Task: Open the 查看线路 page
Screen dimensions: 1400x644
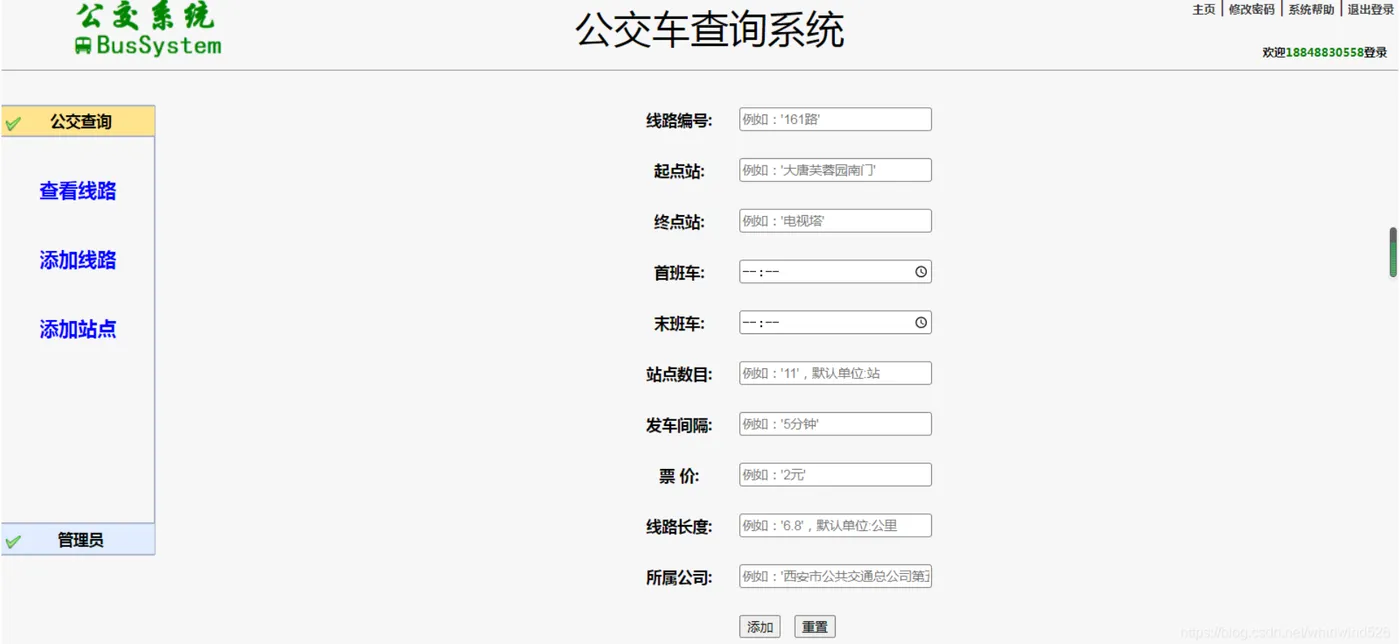Action: (78, 191)
